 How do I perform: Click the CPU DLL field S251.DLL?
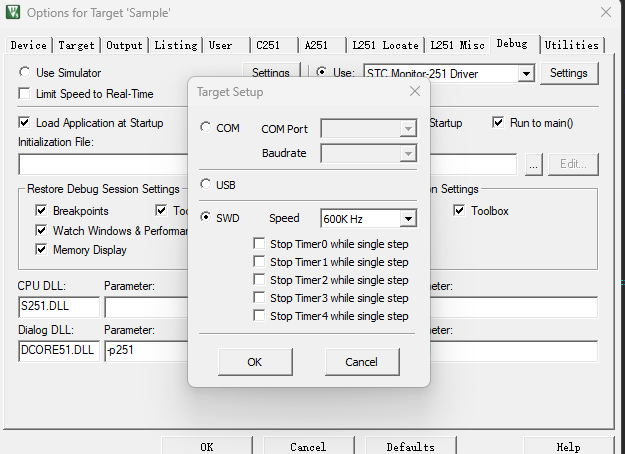click(59, 307)
